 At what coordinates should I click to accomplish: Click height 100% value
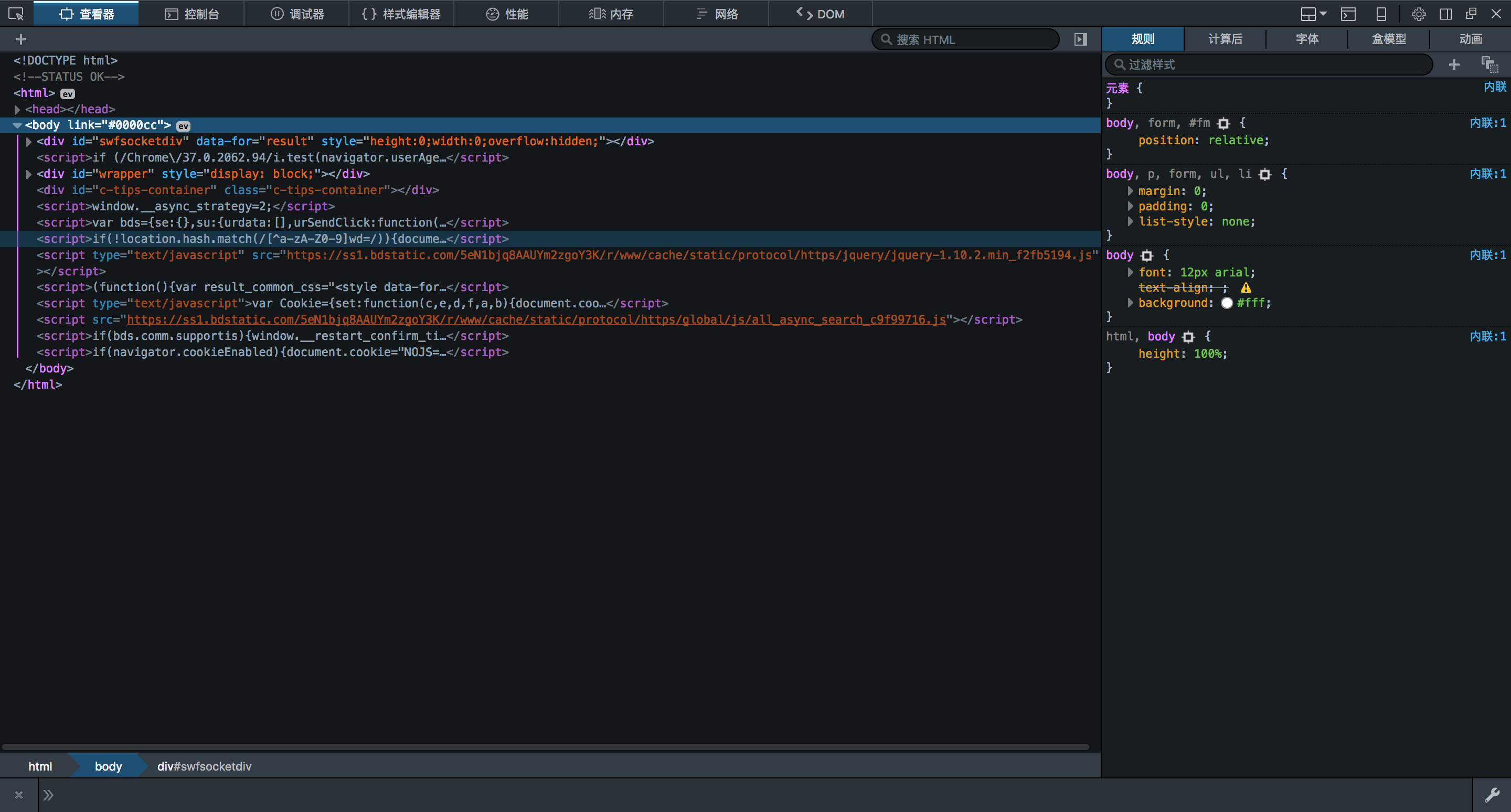click(1208, 354)
